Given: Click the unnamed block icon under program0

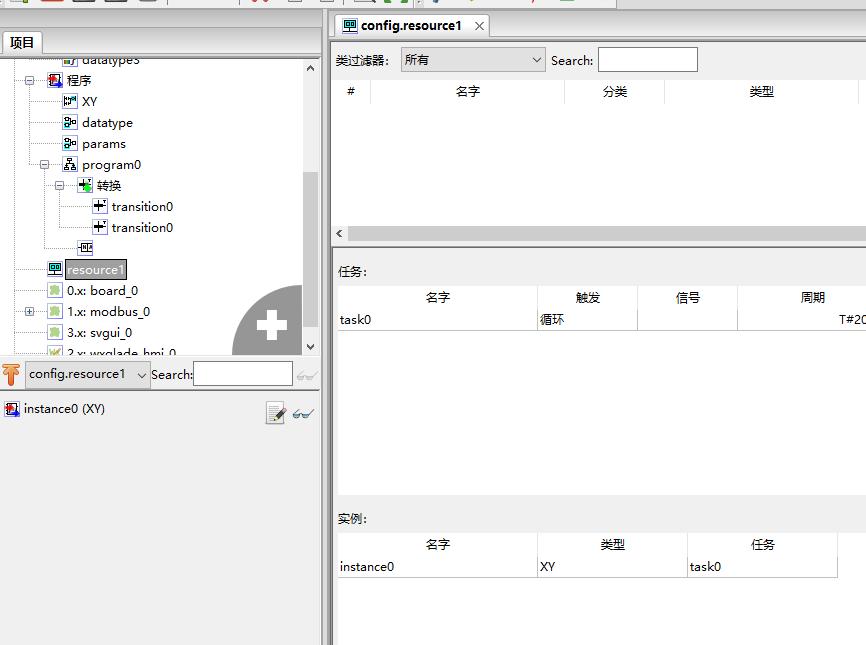Looking at the screenshot, I should (x=85, y=248).
